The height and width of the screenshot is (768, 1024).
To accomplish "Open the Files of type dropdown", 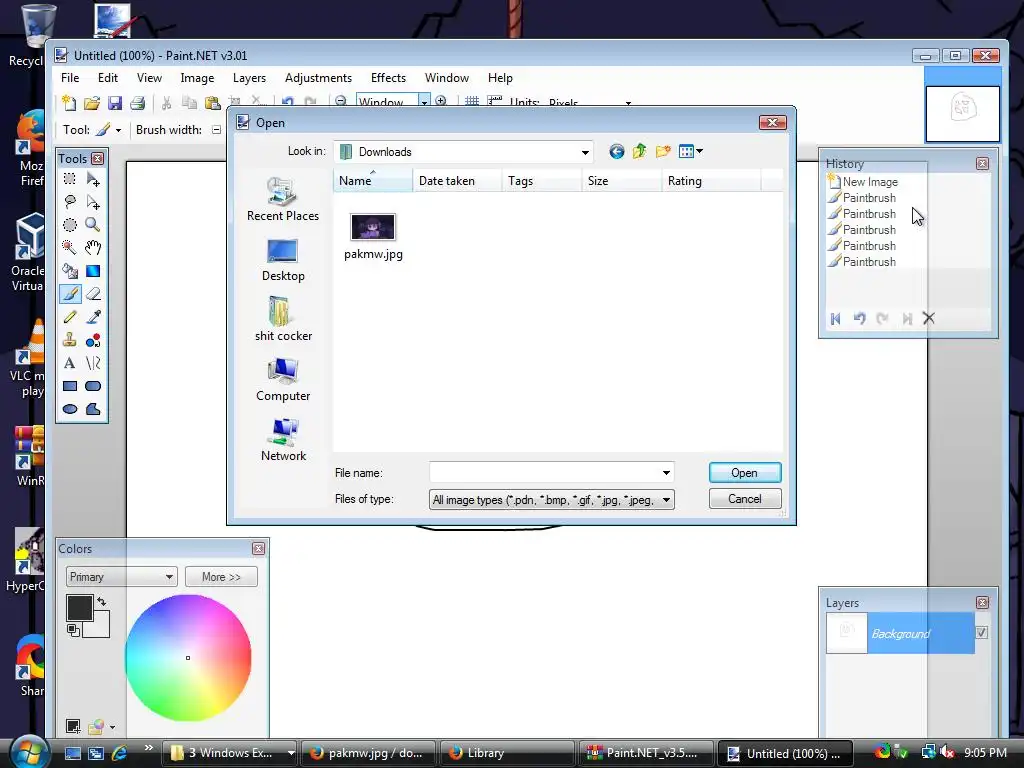I will (x=666, y=500).
